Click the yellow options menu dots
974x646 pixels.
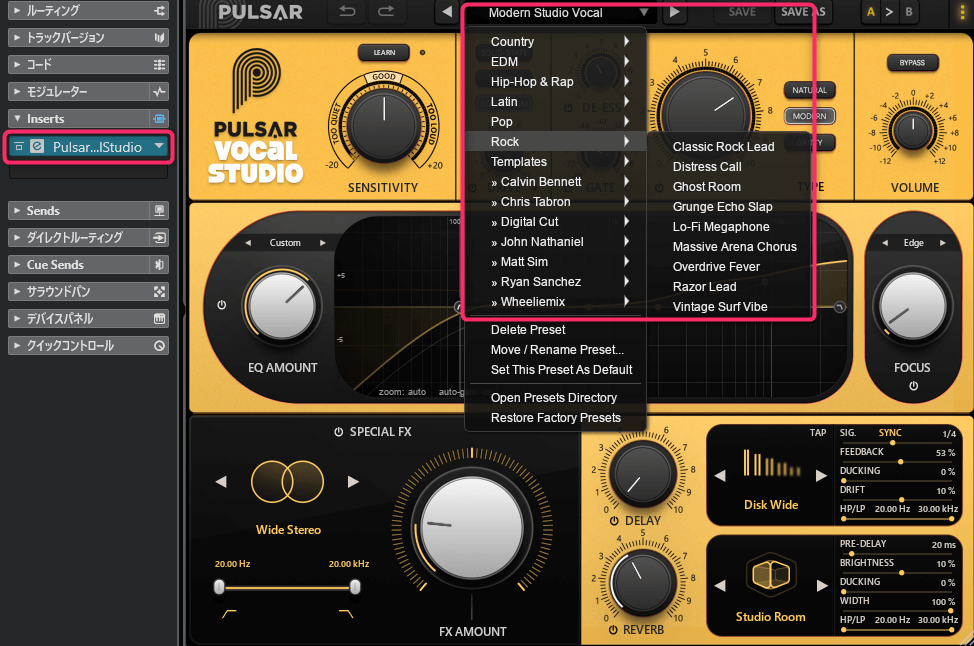tap(963, 12)
